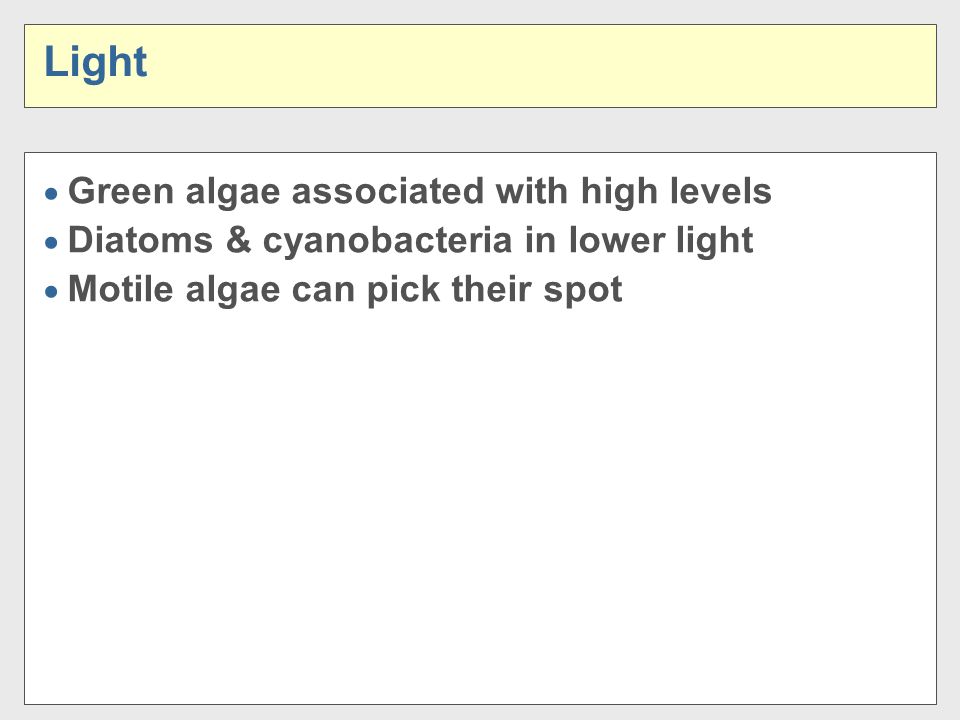Click the word "pick" in third bullet
The width and height of the screenshot is (960, 720).
click(x=403, y=290)
